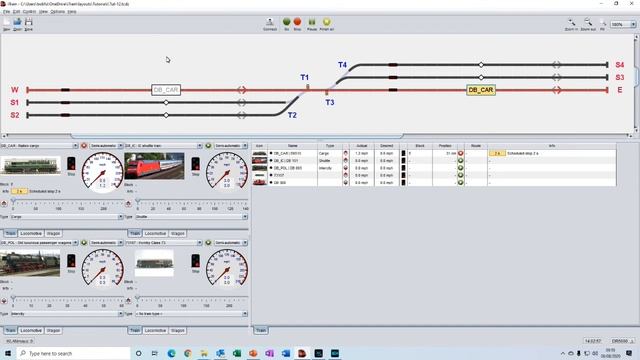
Task: Select DB_CAR row in the train overview table
Action: (x=434, y=153)
